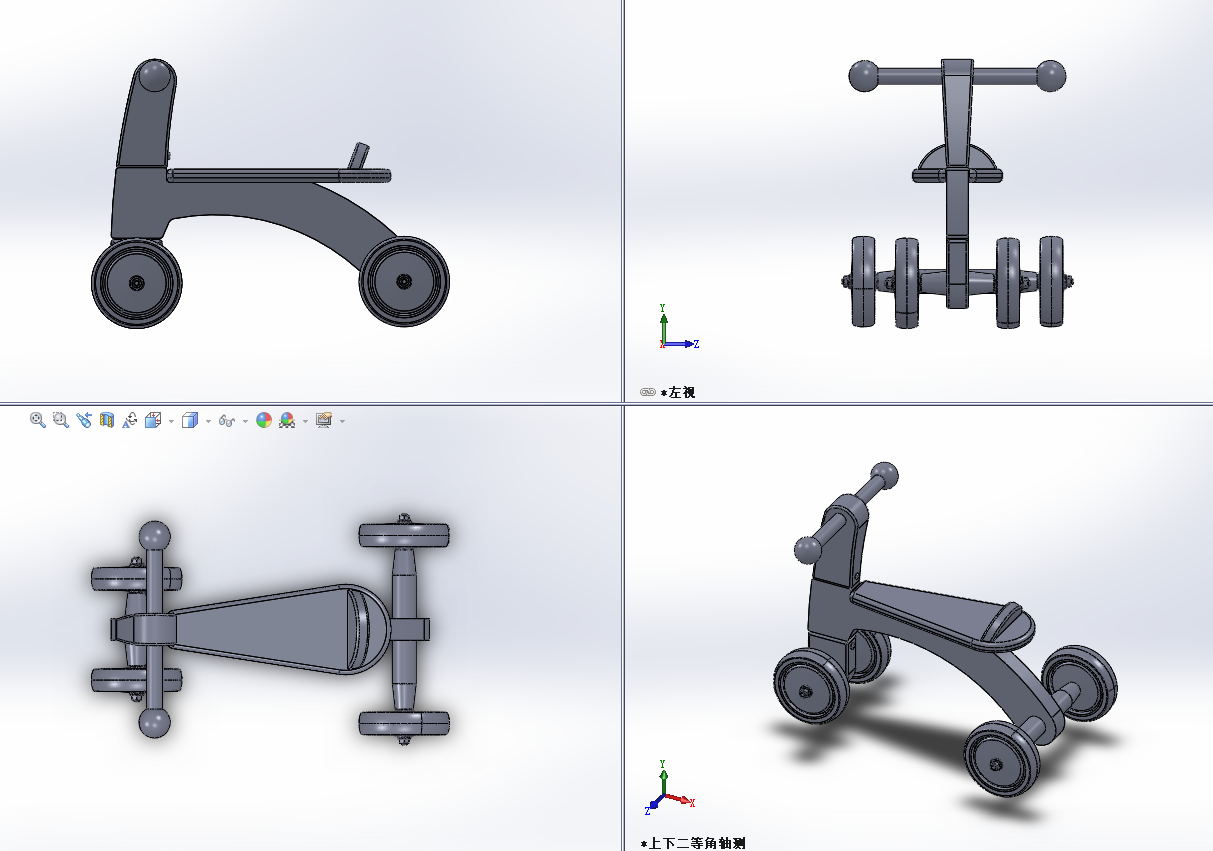Click the Display Style box icon
This screenshot has width=1213, height=851.
pyautogui.click(x=190, y=421)
